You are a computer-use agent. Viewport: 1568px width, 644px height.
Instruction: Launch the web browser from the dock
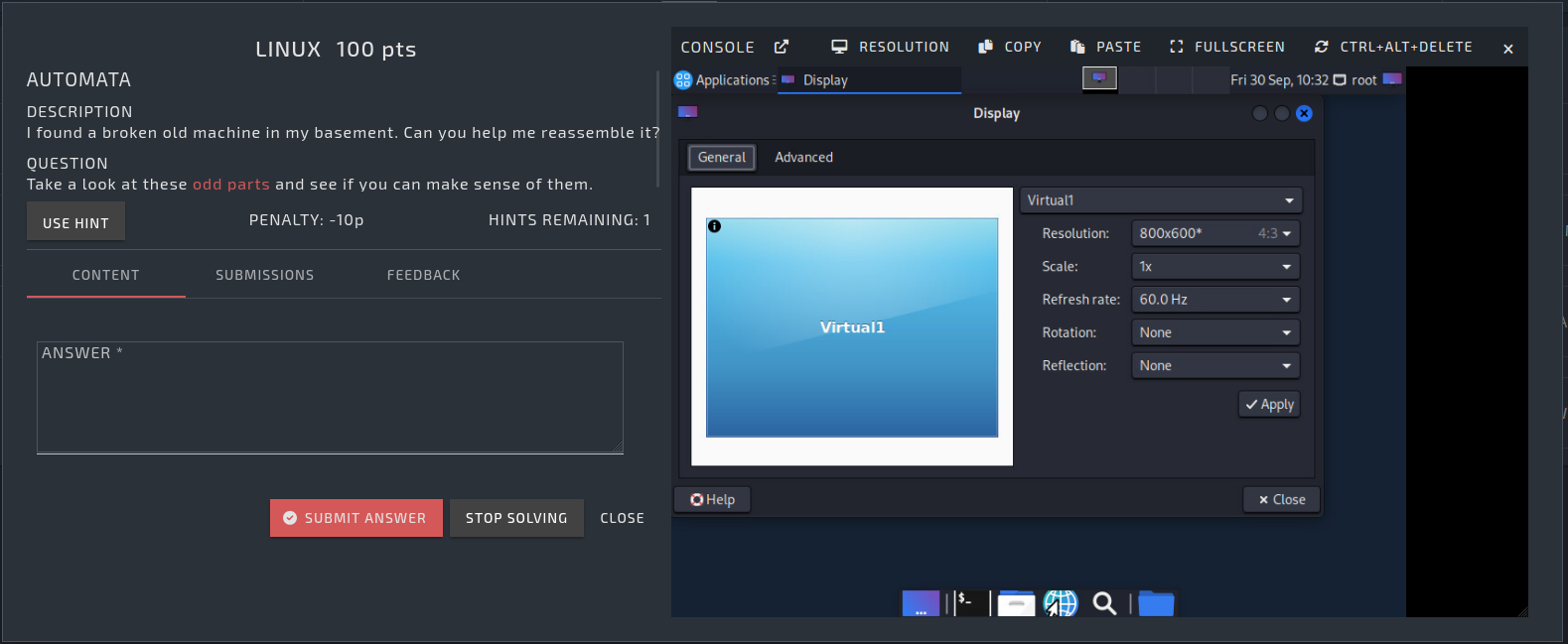tap(1061, 602)
